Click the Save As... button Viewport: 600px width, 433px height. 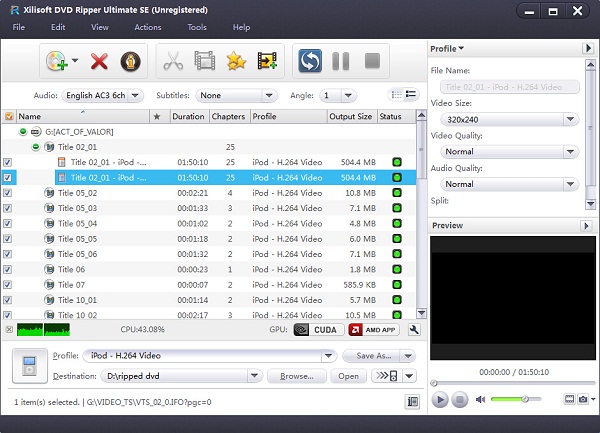tap(372, 356)
